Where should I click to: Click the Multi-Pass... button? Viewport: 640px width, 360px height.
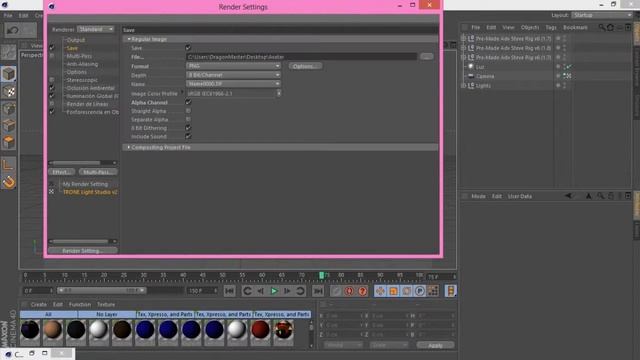(x=98, y=172)
